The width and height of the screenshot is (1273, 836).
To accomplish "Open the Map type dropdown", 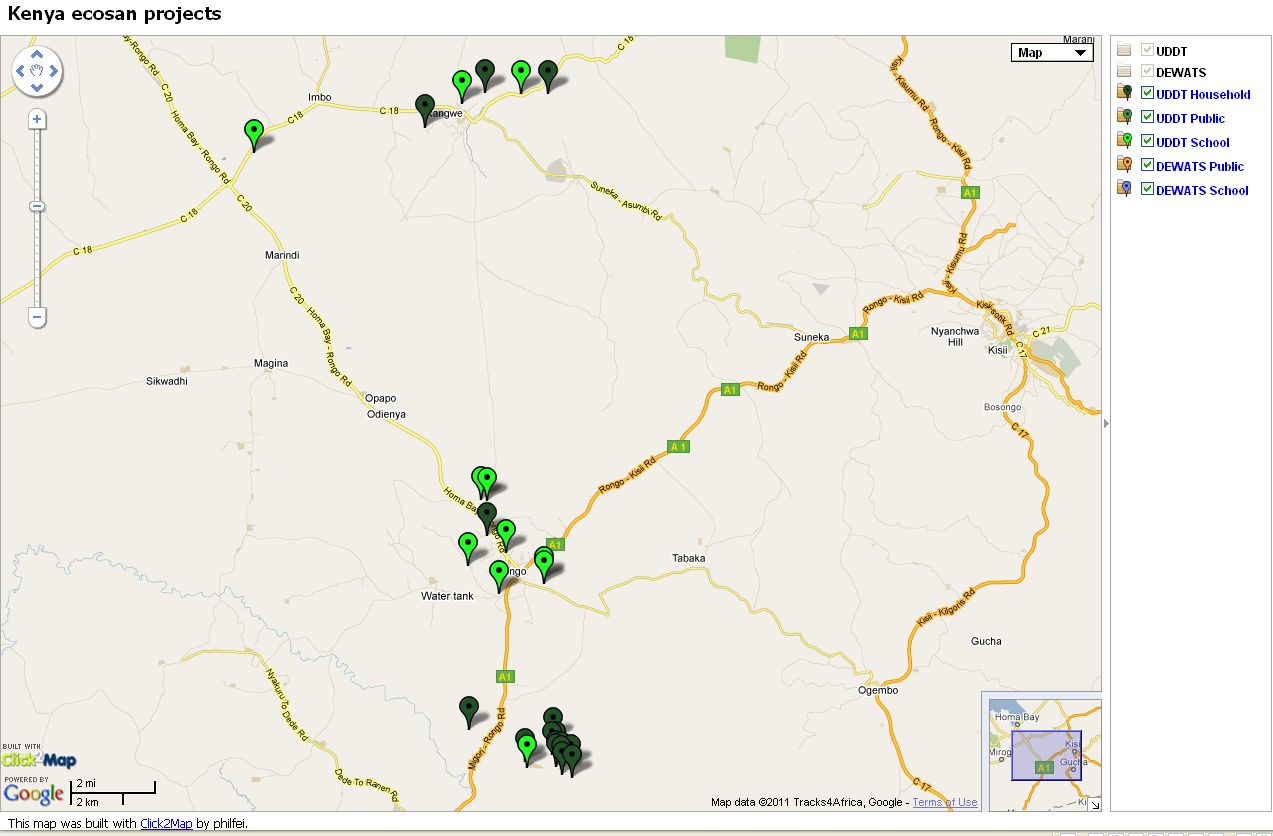I will tap(1051, 52).
